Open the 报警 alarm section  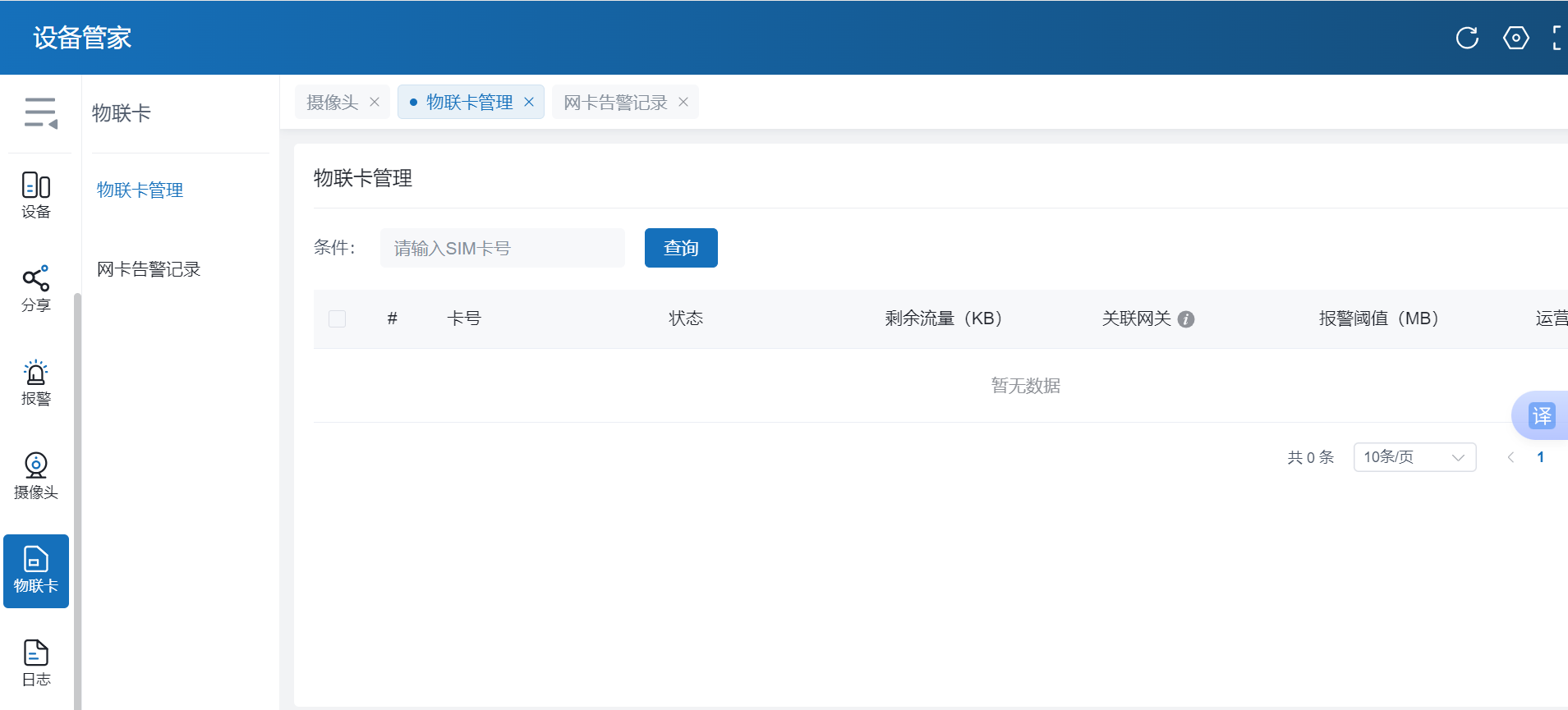coord(36,382)
